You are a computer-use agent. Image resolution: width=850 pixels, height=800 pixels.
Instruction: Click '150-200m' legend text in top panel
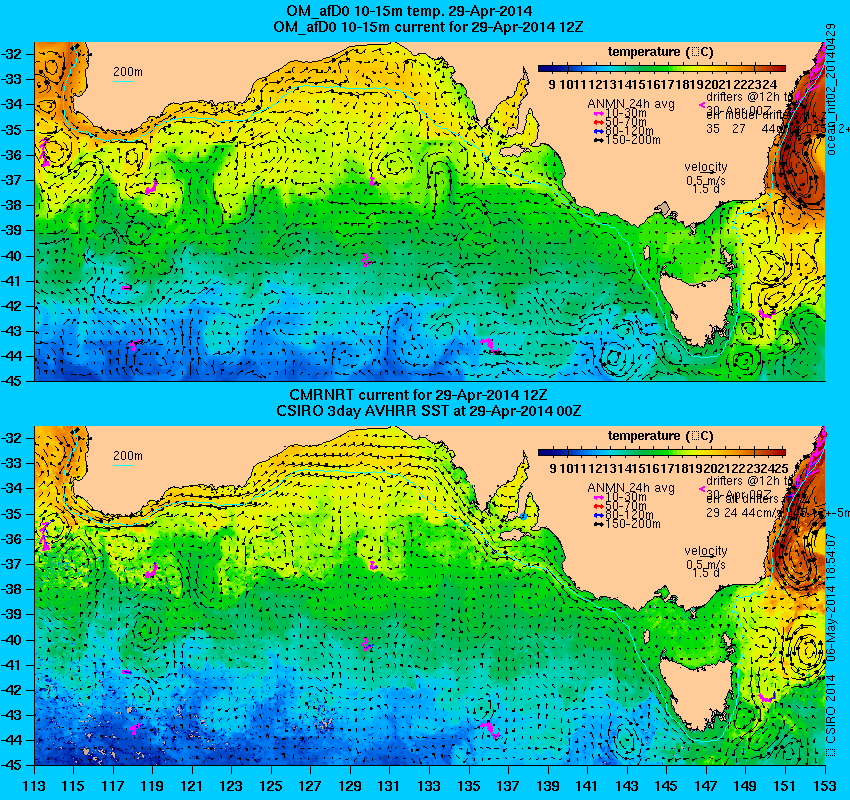click(633, 140)
